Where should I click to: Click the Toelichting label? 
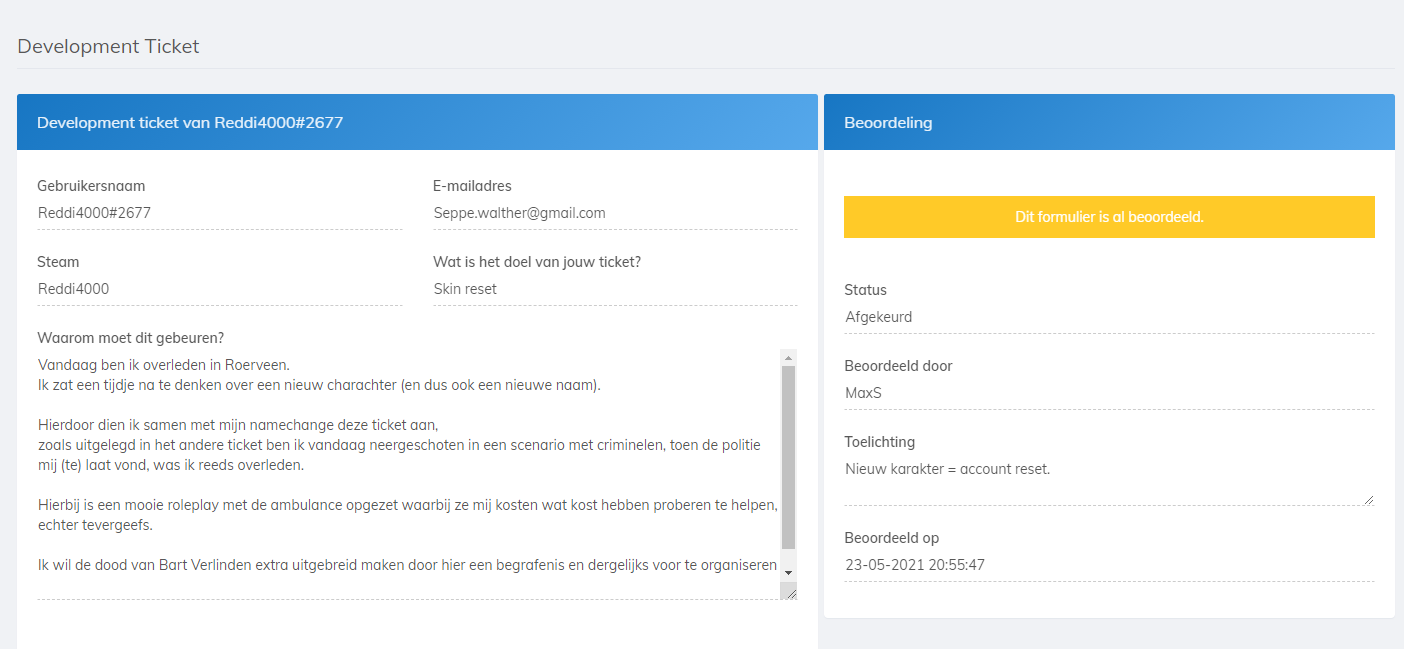coord(879,442)
